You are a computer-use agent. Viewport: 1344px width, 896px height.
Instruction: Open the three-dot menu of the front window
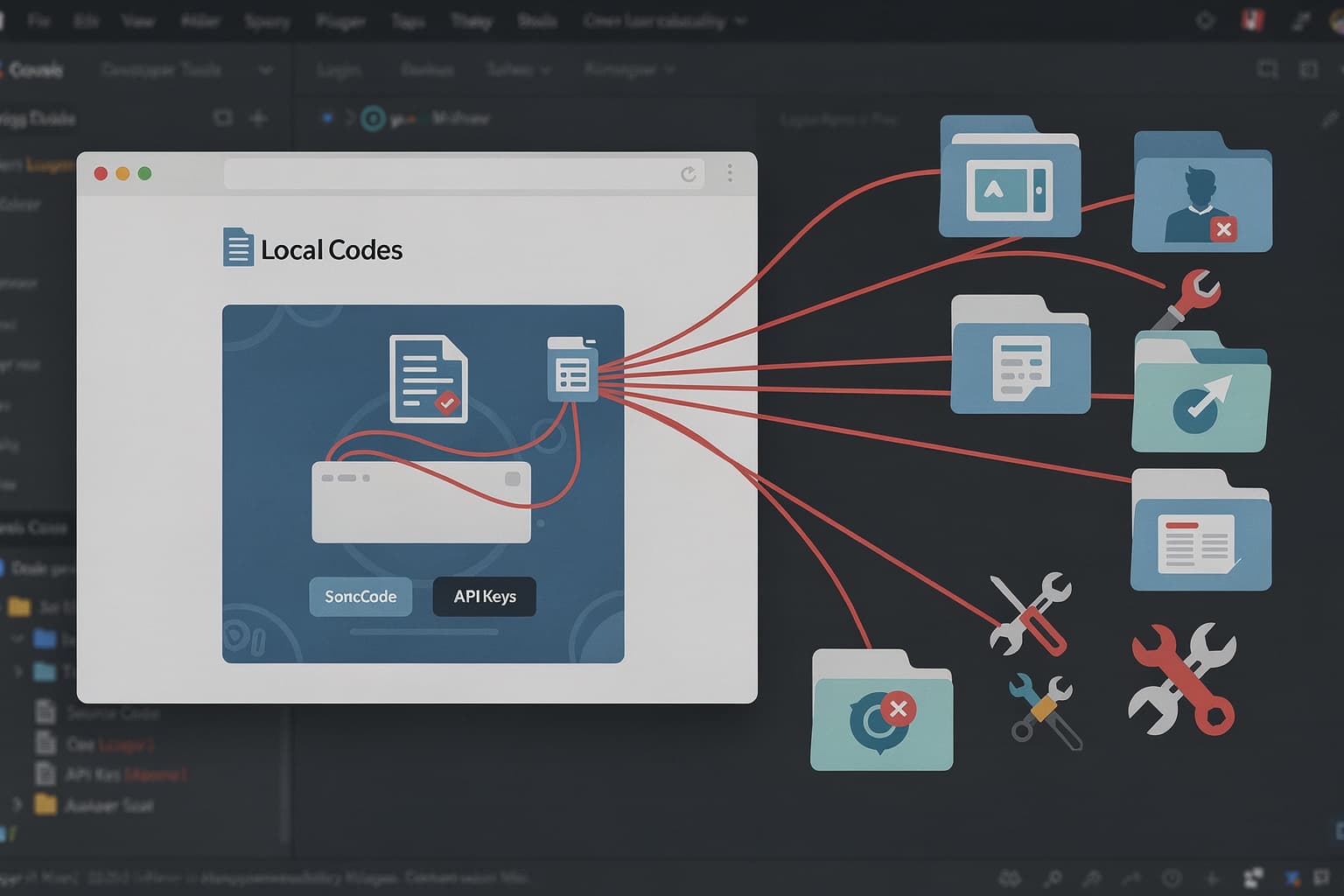(730, 172)
